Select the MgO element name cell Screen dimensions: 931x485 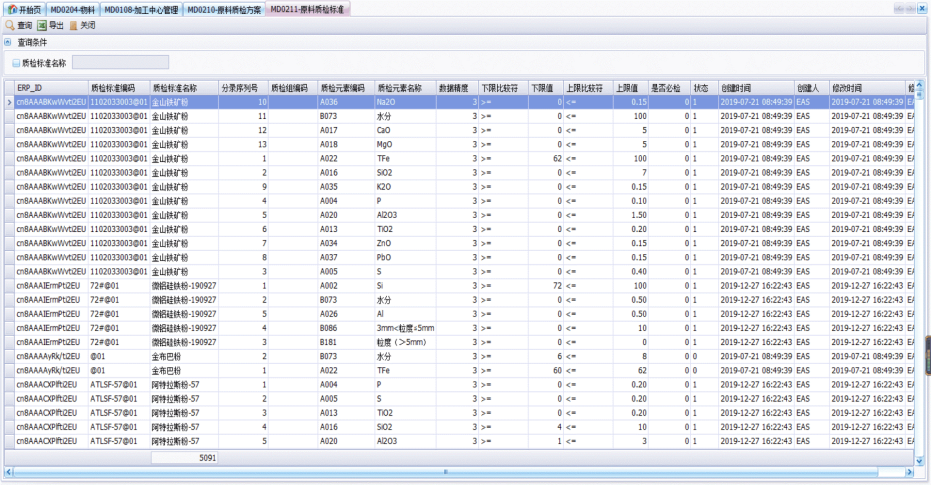coord(406,144)
